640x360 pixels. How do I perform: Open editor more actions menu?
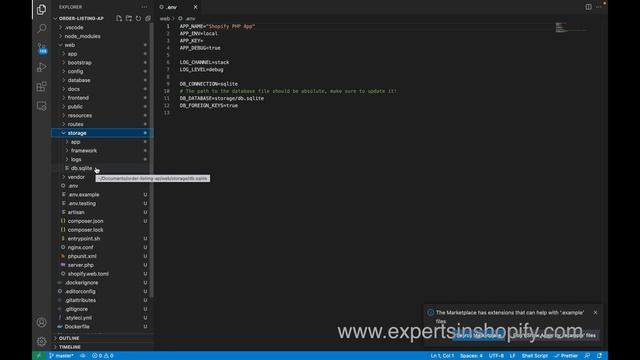(x=598, y=7)
